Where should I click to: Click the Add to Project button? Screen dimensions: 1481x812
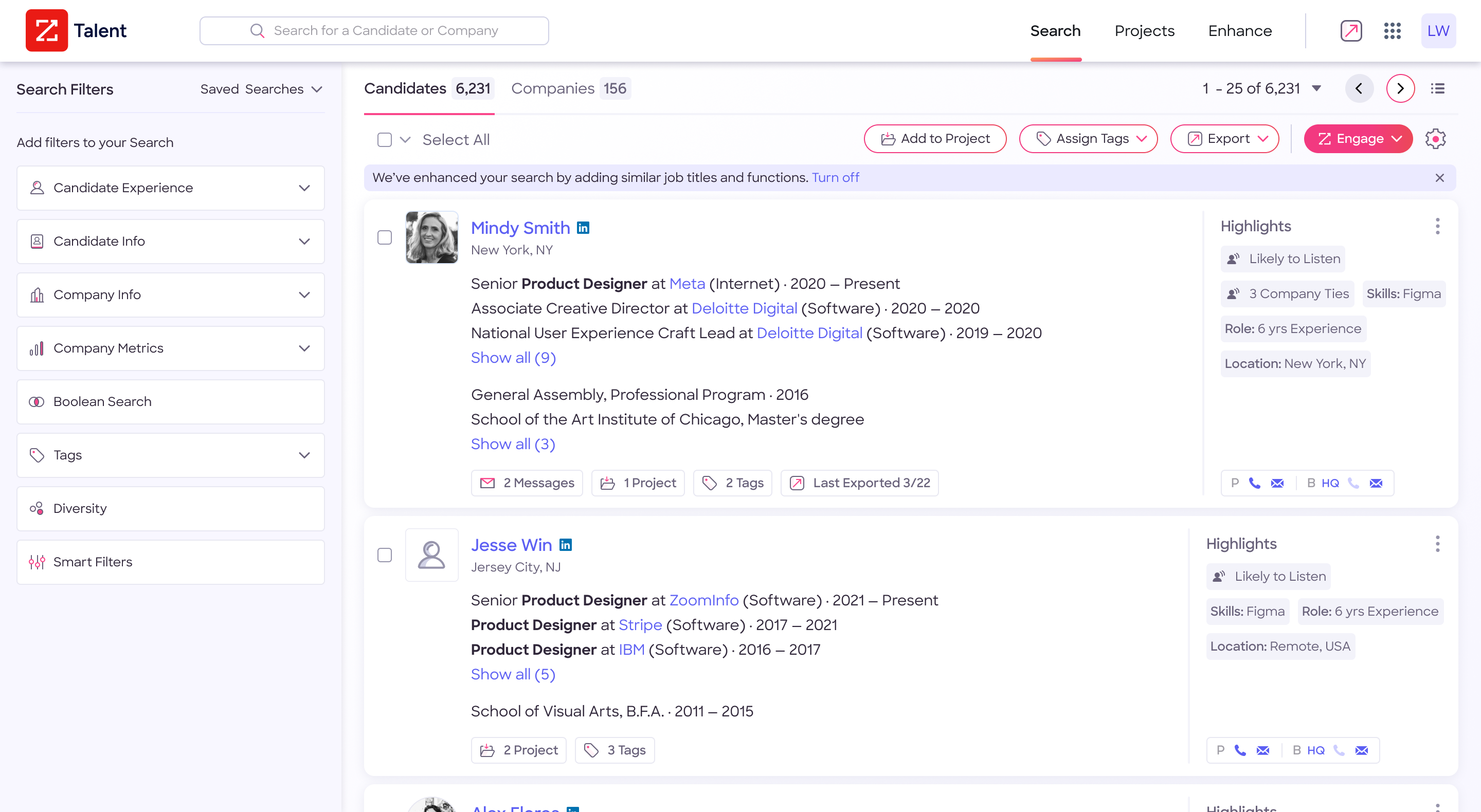[x=935, y=139]
